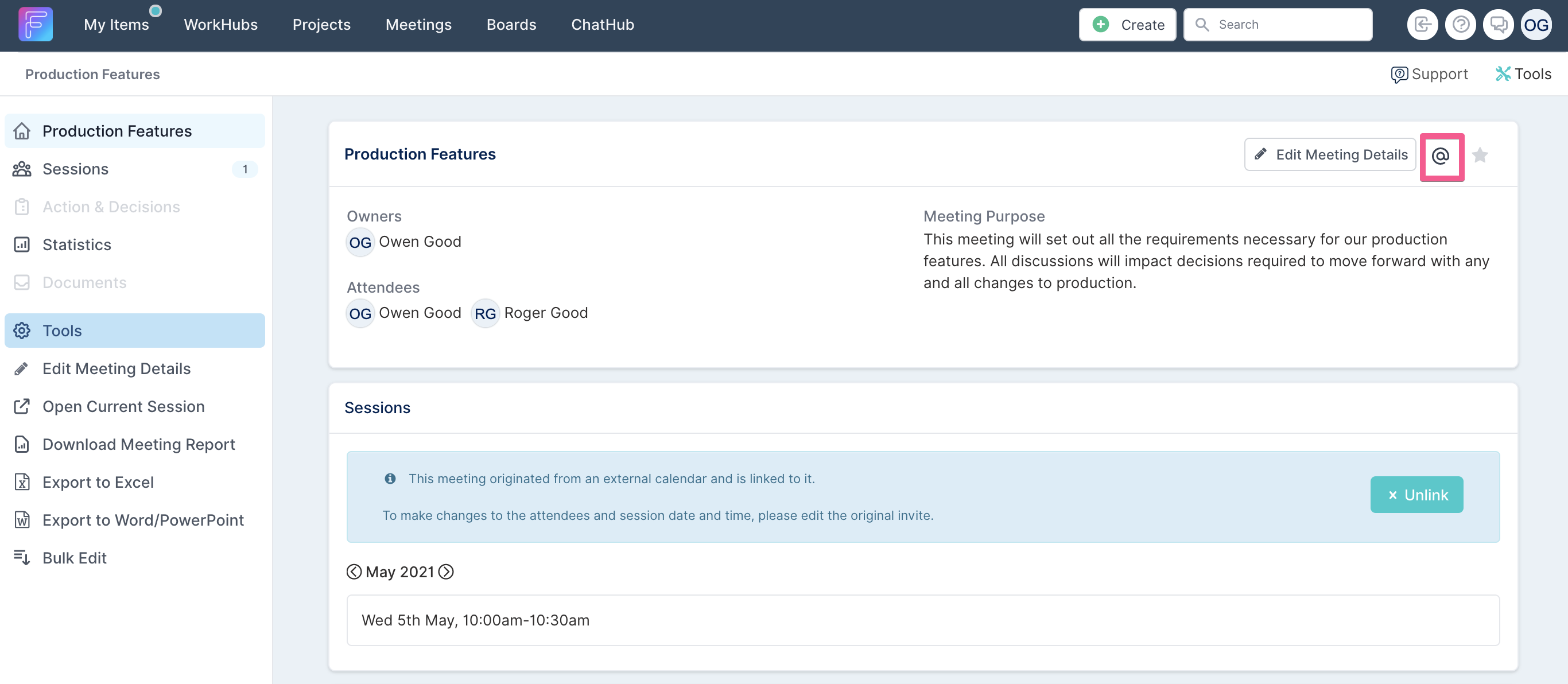Go to previous month before May 2021
Image resolution: width=1568 pixels, height=684 pixels.
tap(354, 572)
